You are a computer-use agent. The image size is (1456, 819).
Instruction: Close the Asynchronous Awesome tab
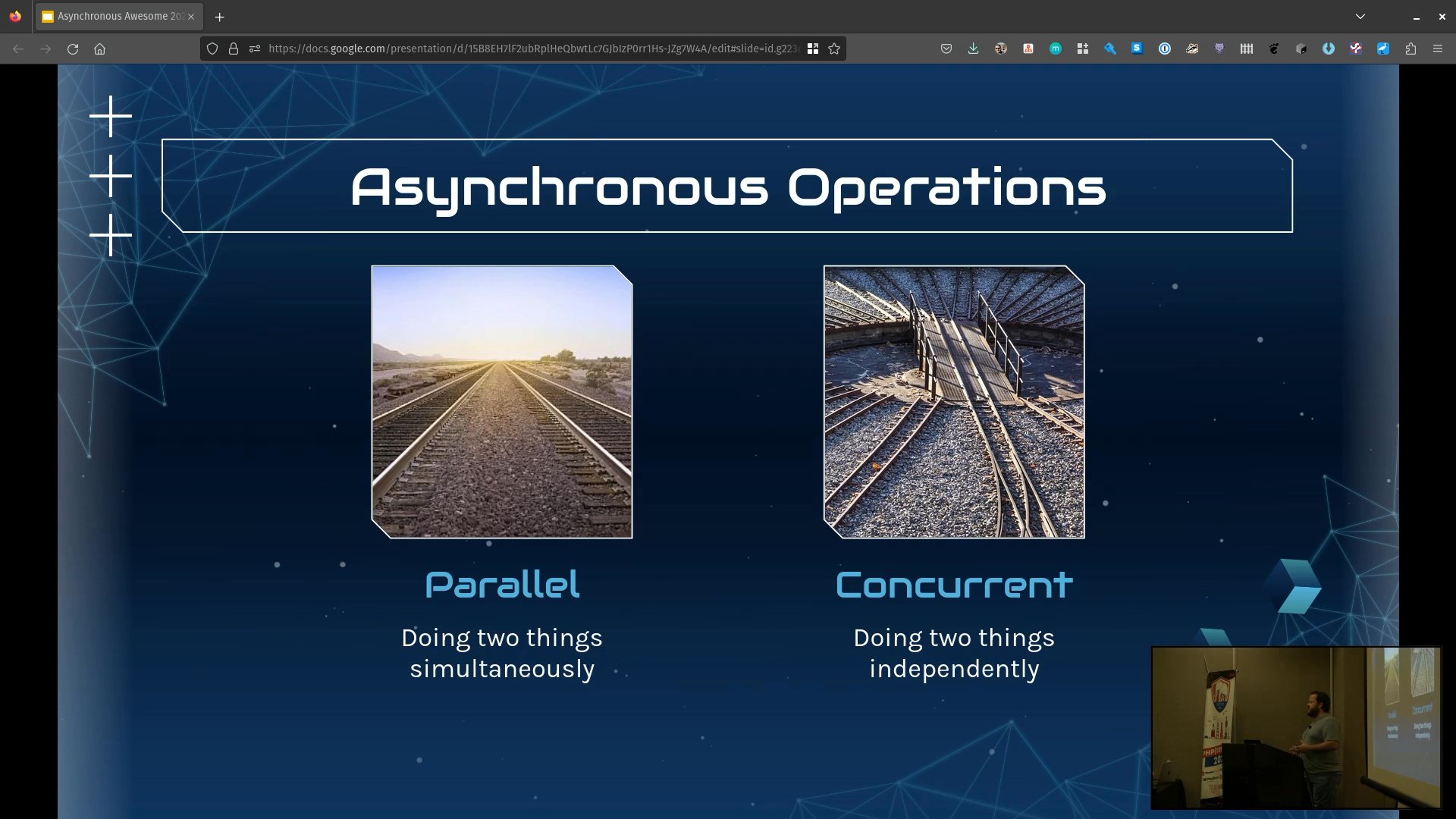[191, 16]
